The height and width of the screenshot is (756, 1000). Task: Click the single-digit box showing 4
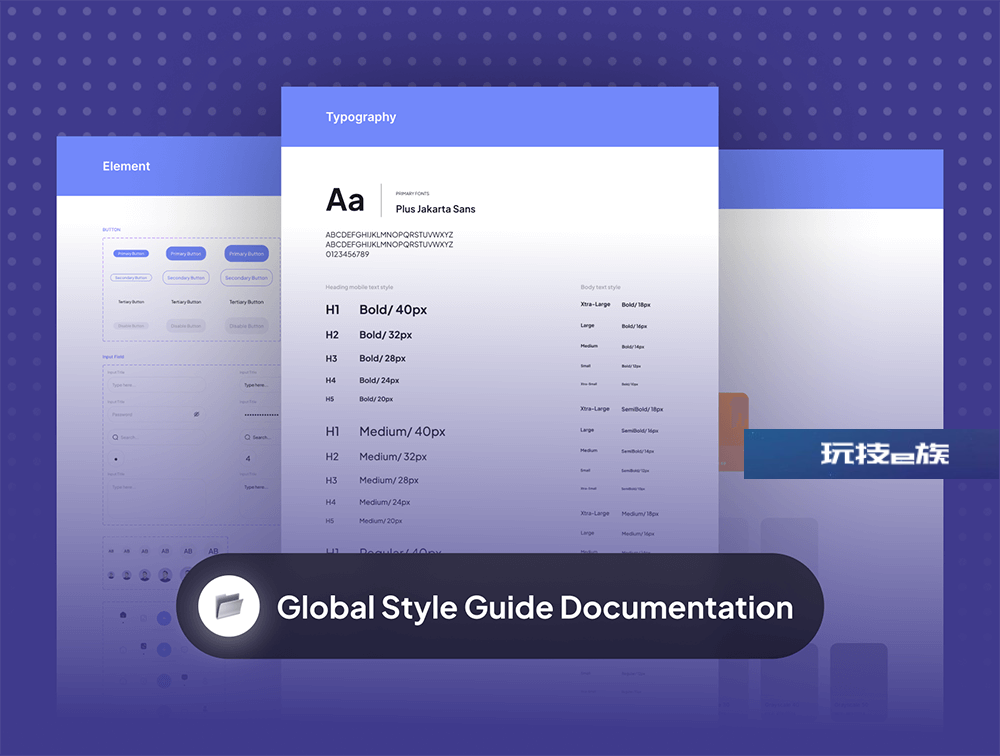(248, 458)
